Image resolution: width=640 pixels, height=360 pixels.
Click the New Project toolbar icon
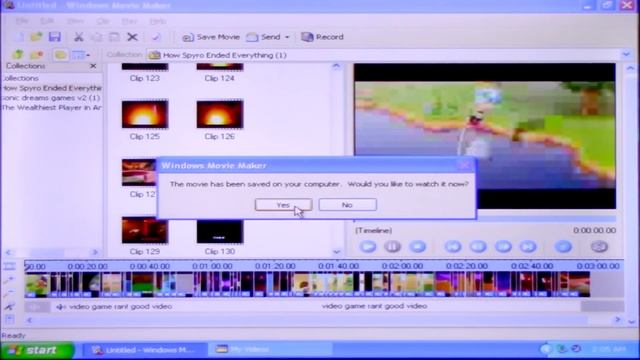coord(19,37)
